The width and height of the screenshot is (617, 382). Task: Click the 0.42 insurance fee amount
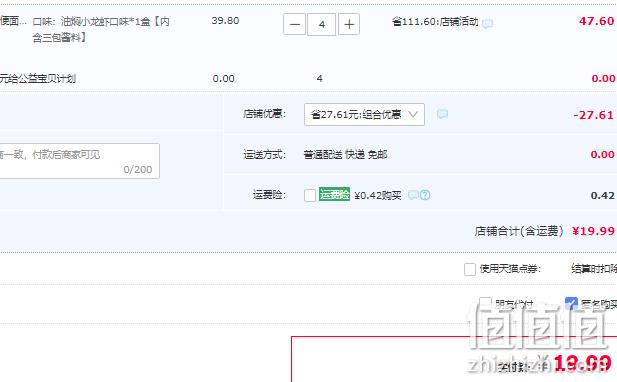pos(602,195)
